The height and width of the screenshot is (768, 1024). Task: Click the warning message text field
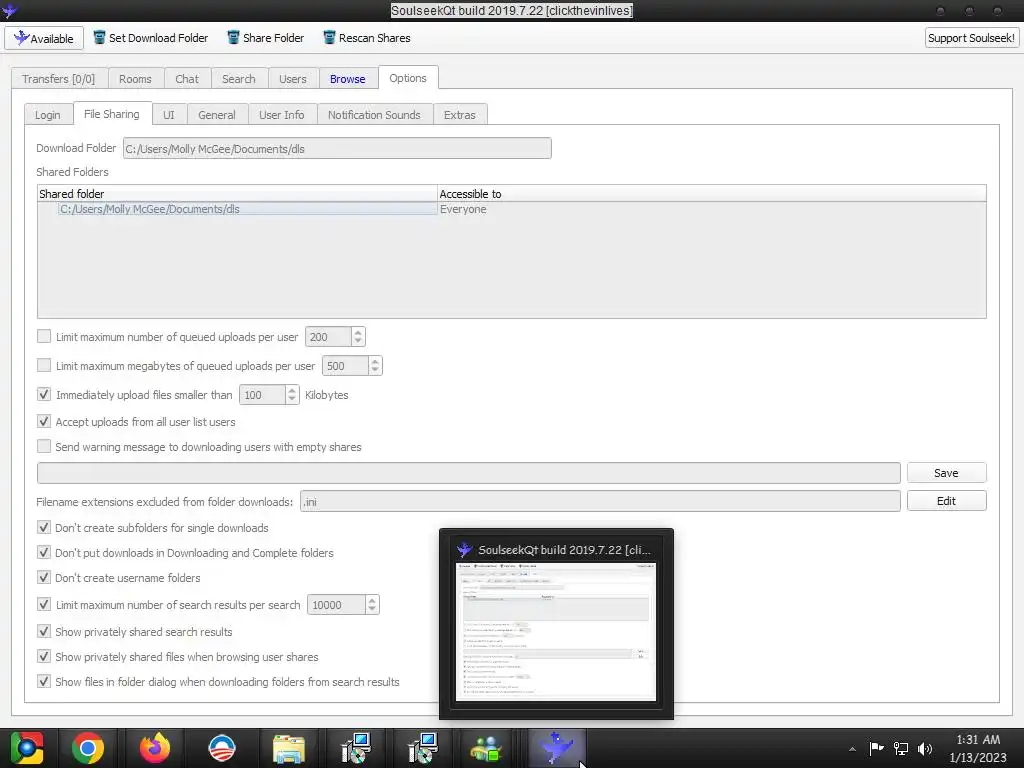click(x=469, y=473)
